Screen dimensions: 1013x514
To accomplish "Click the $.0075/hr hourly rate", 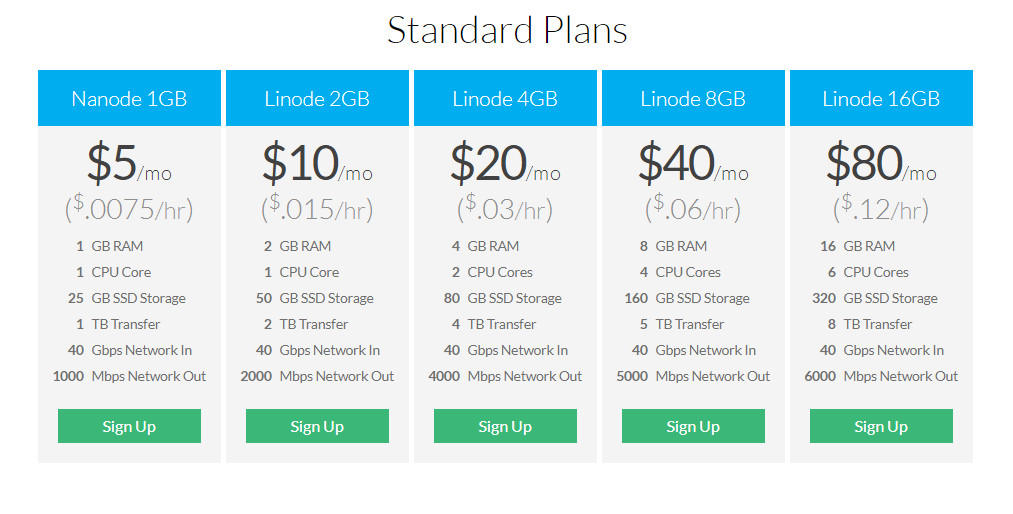I will (129, 209).
